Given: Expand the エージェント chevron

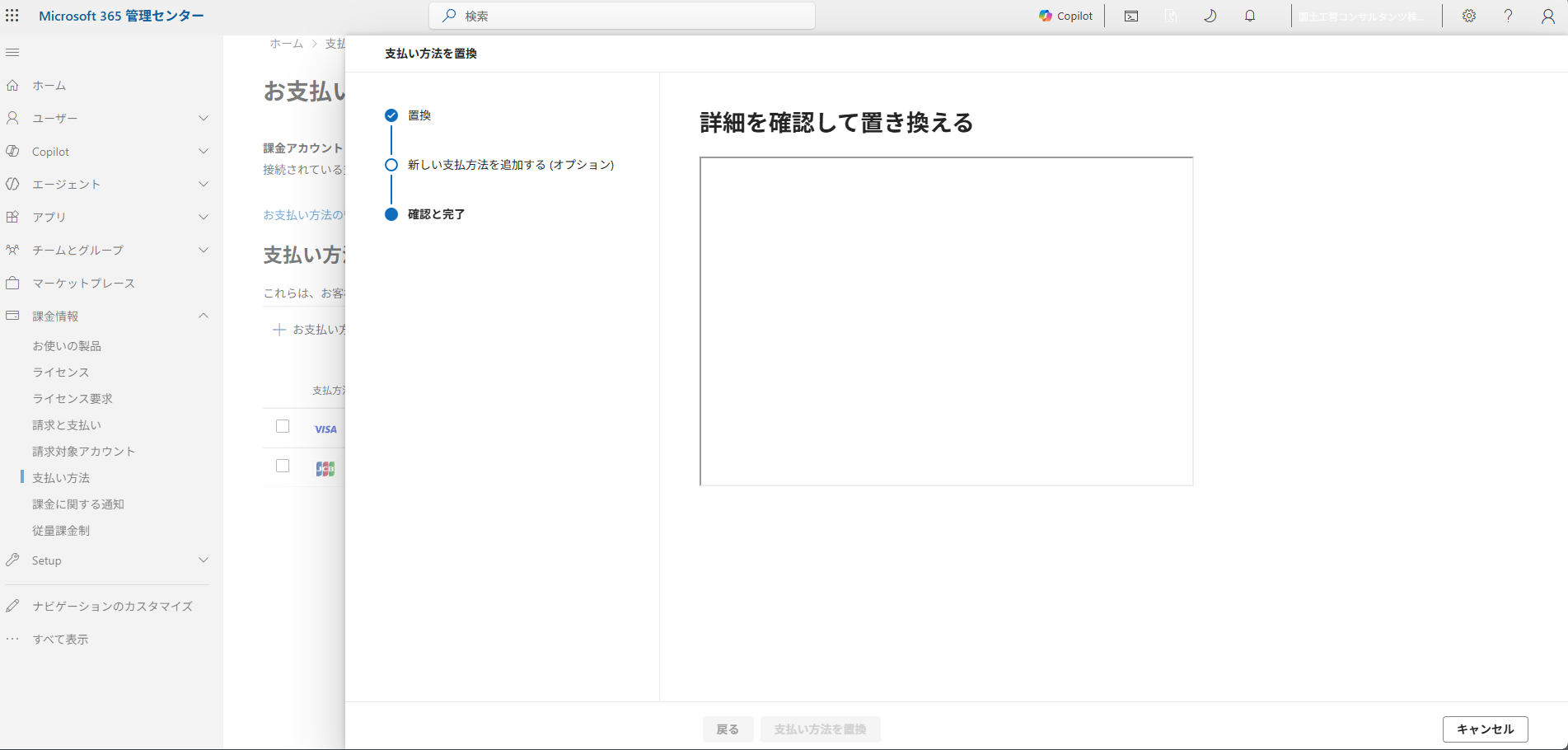Looking at the screenshot, I should click(x=204, y=185).
